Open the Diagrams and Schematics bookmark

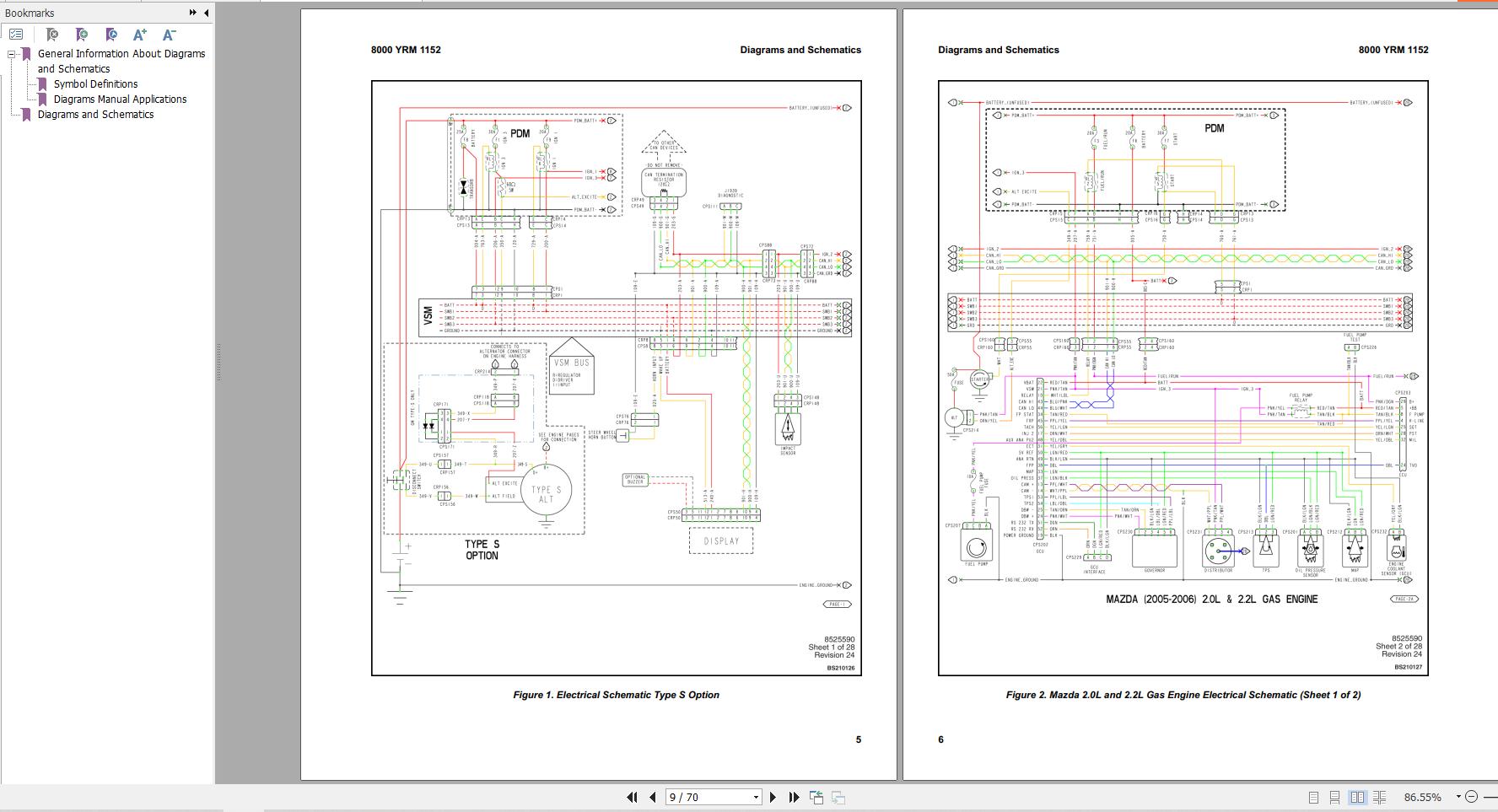(95, 114)
